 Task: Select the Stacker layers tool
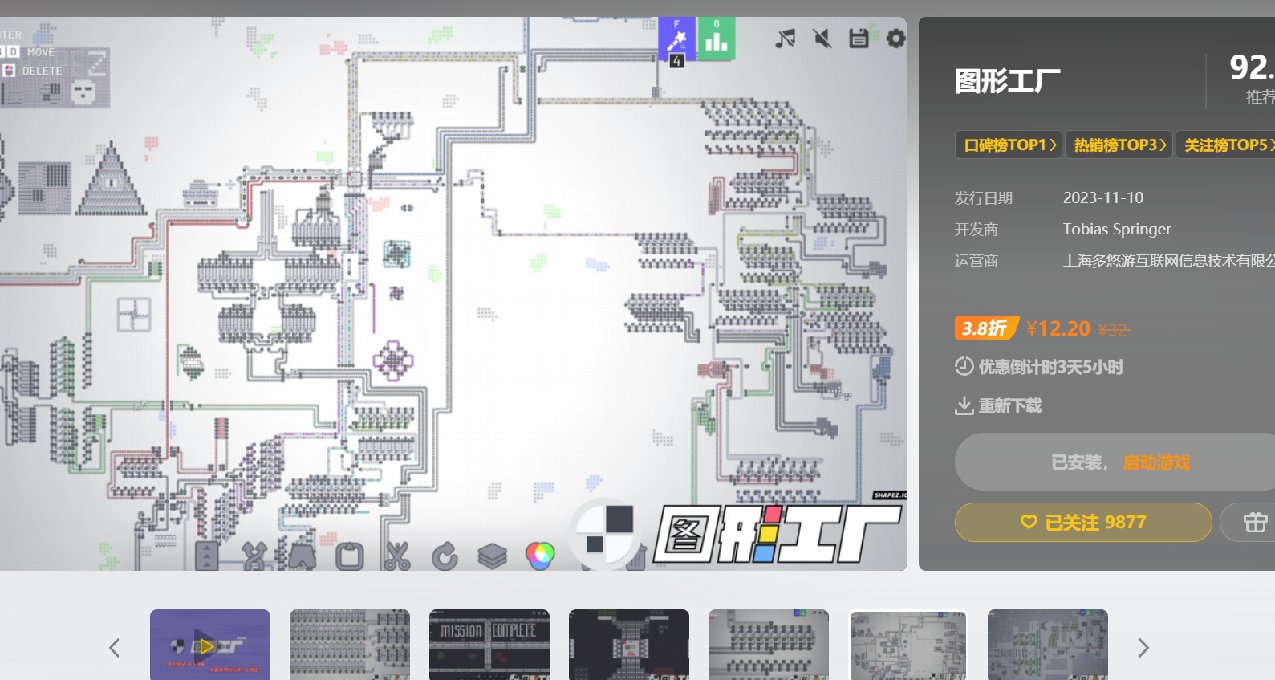click(x=492, y=557)
